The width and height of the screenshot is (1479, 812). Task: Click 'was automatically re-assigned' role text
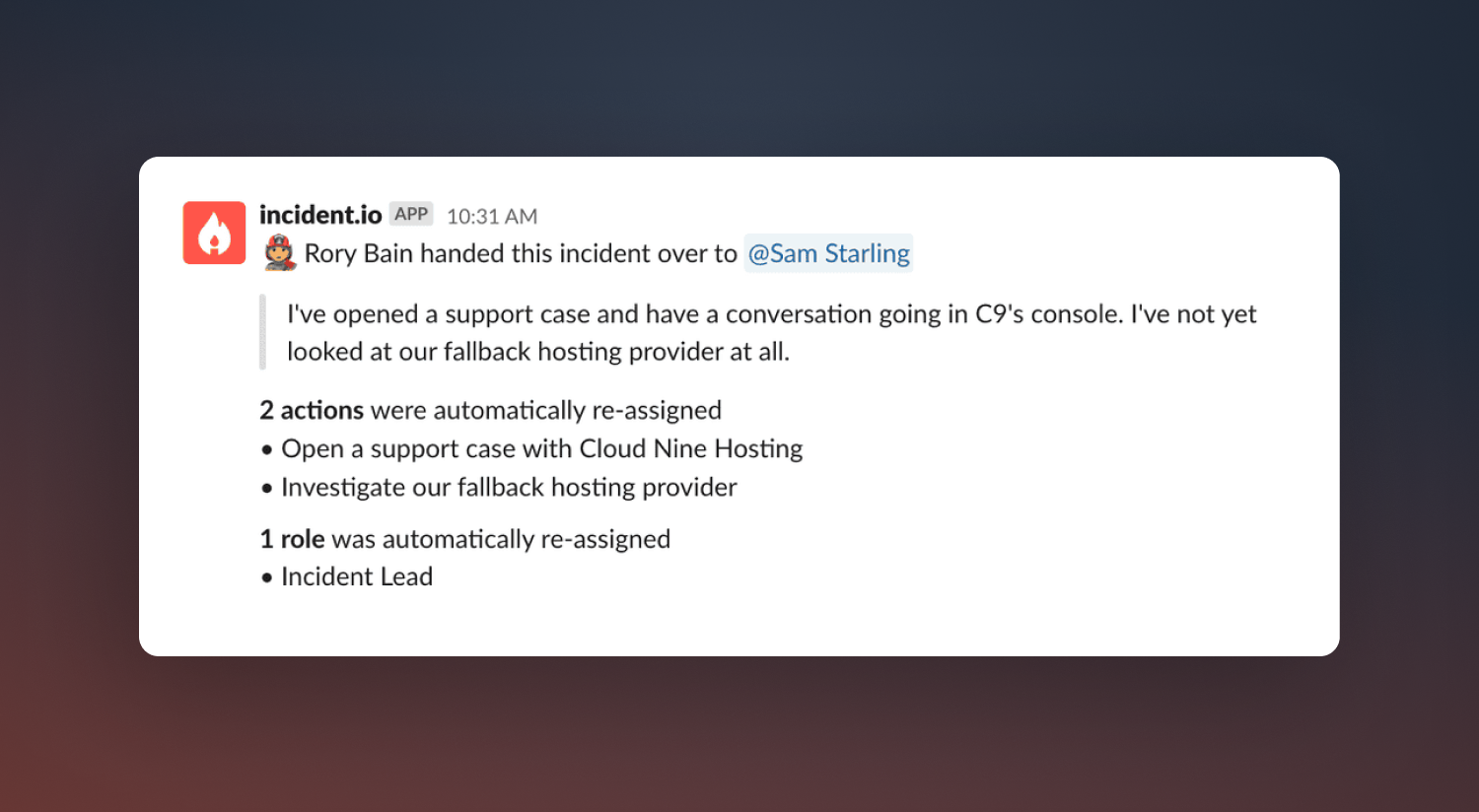tap(501, 540)
